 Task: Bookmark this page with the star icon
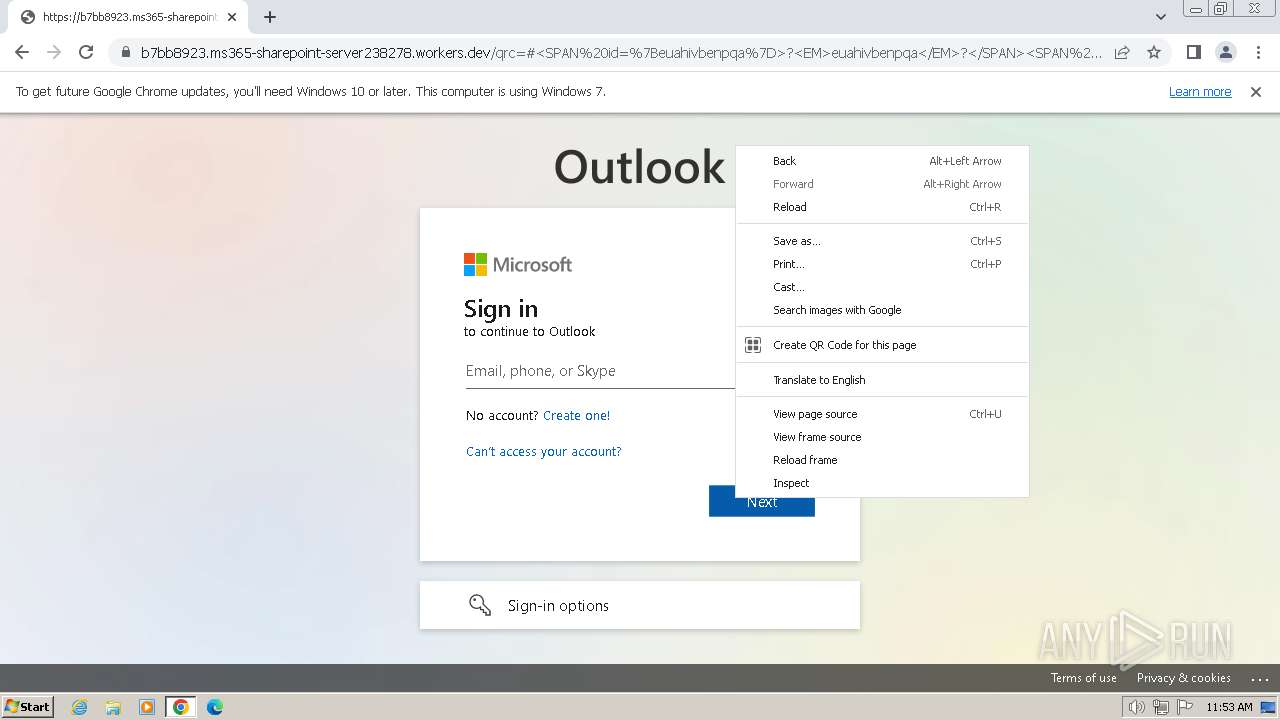1154,52
